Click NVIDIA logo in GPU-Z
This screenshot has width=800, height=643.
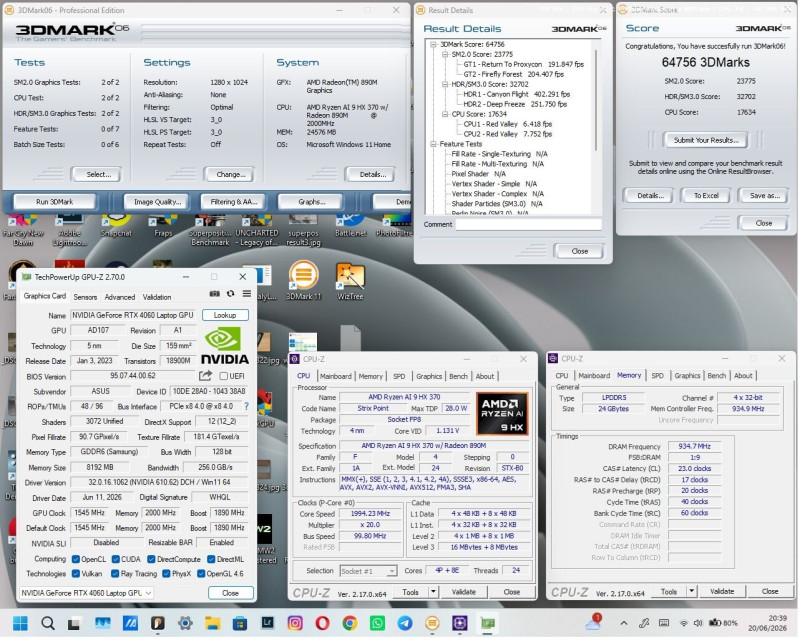[x=225, y=347]
